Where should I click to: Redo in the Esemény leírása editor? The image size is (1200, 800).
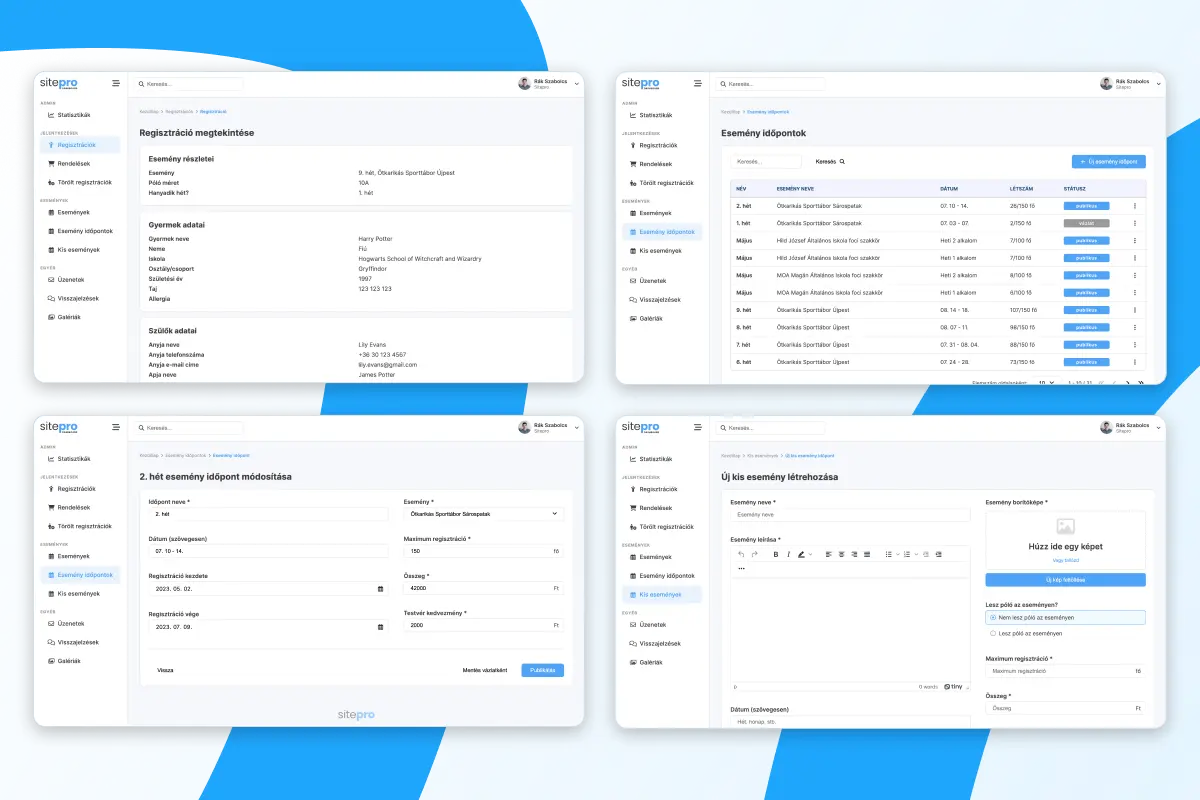754,554
